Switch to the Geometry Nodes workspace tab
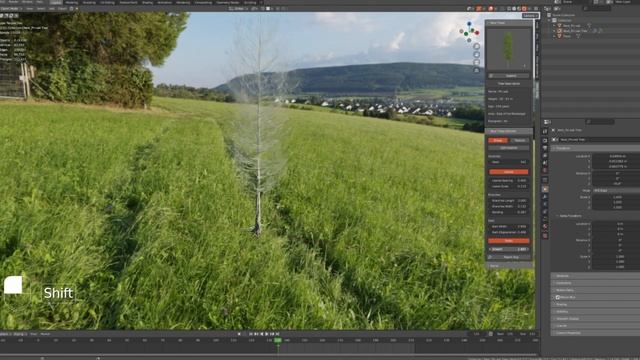 (228, 2)
